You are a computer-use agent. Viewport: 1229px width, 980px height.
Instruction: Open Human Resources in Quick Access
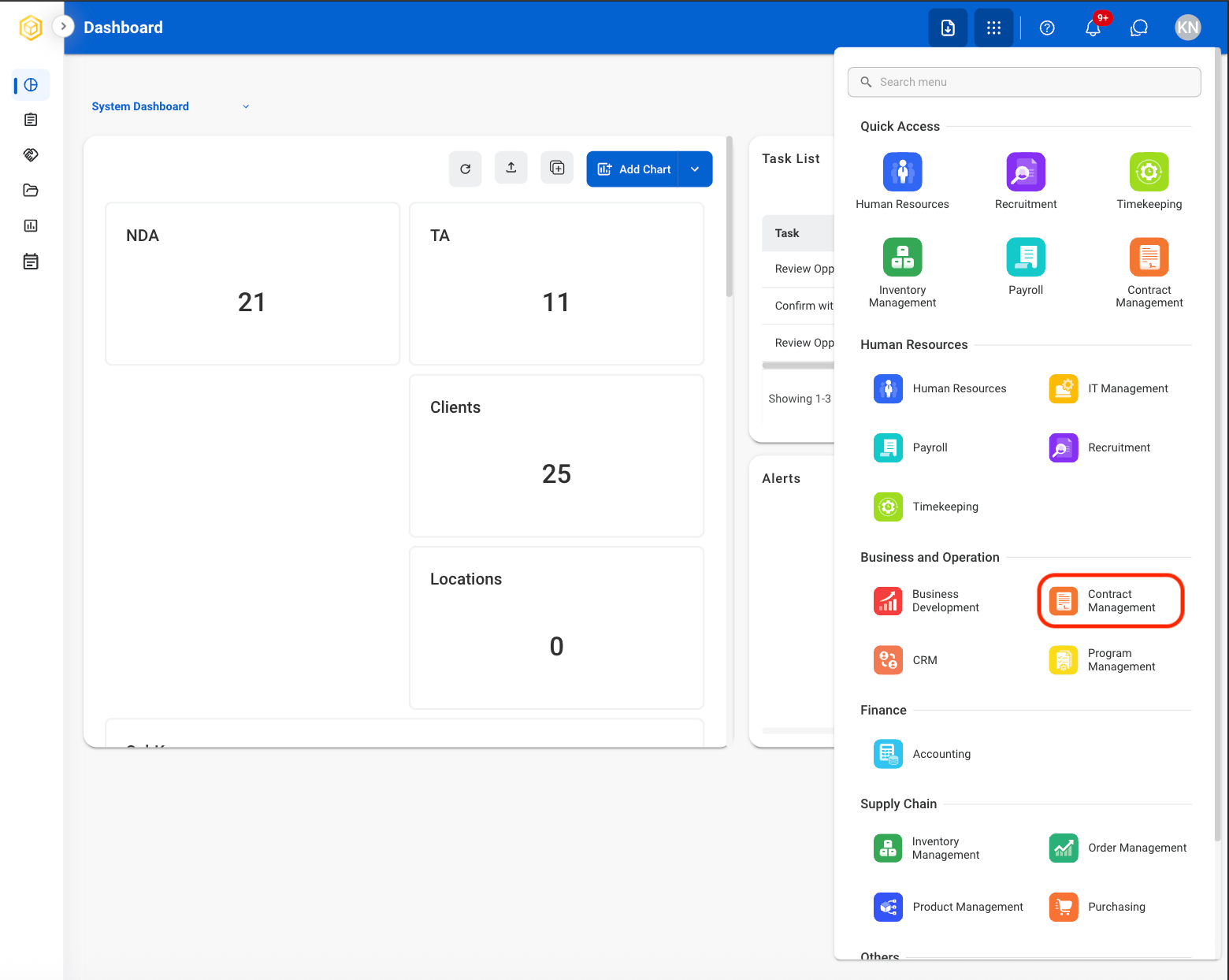[x=903, y=181]
